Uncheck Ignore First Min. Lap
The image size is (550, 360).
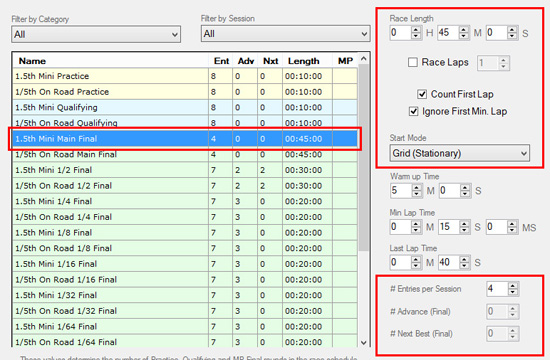414,111
